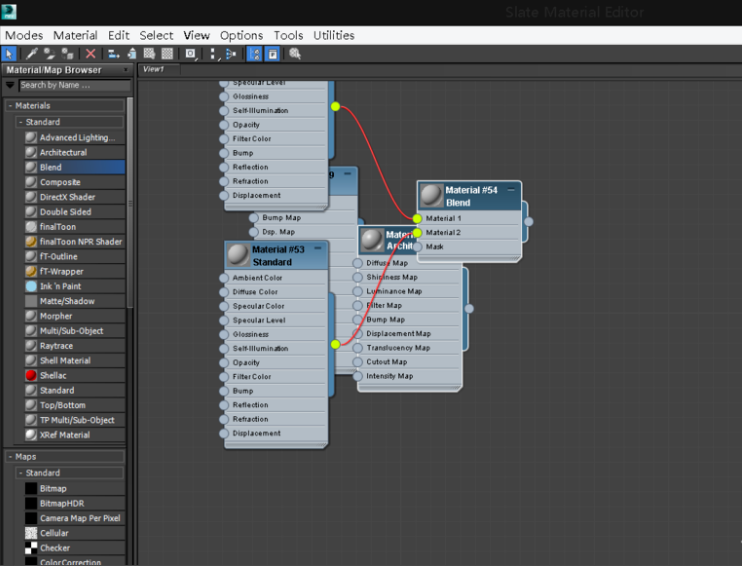Select the Composite material entry
742x566 pixels.
[x=75, y=182]
